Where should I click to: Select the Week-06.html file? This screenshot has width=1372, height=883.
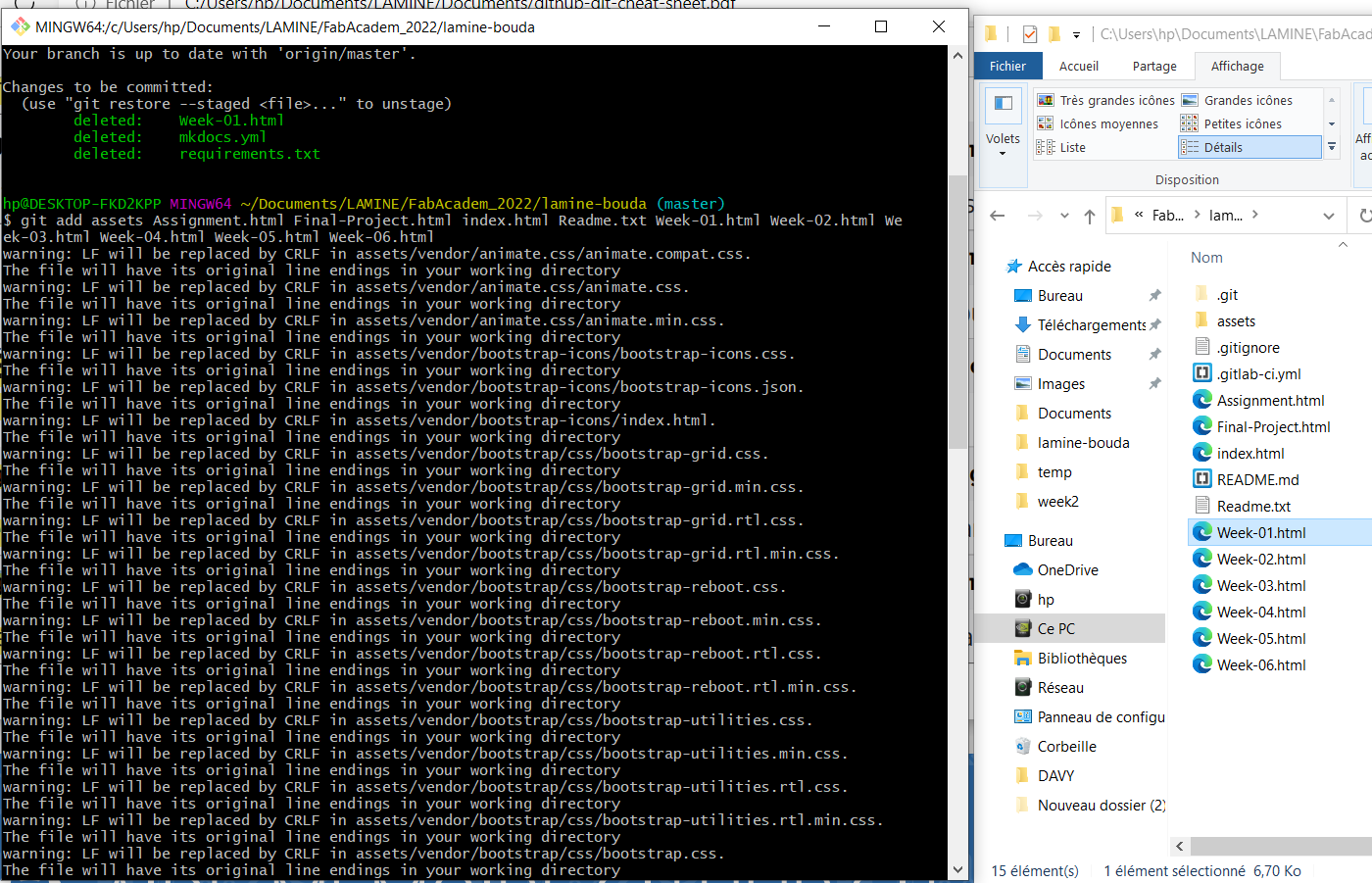point(1261,664)
